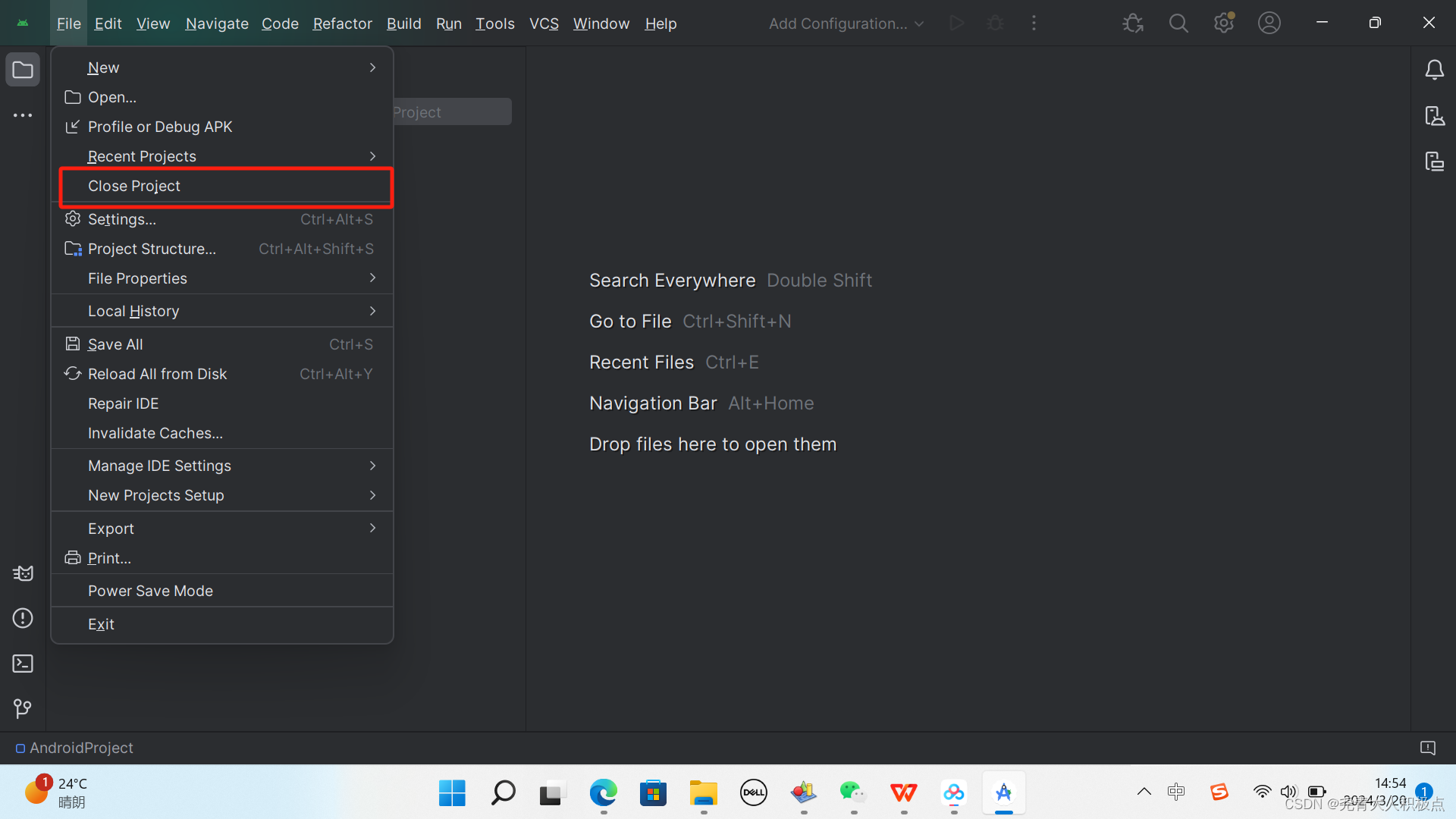Open the Project tool window folder icon
1456x819 pixels.
pos(23,71)
